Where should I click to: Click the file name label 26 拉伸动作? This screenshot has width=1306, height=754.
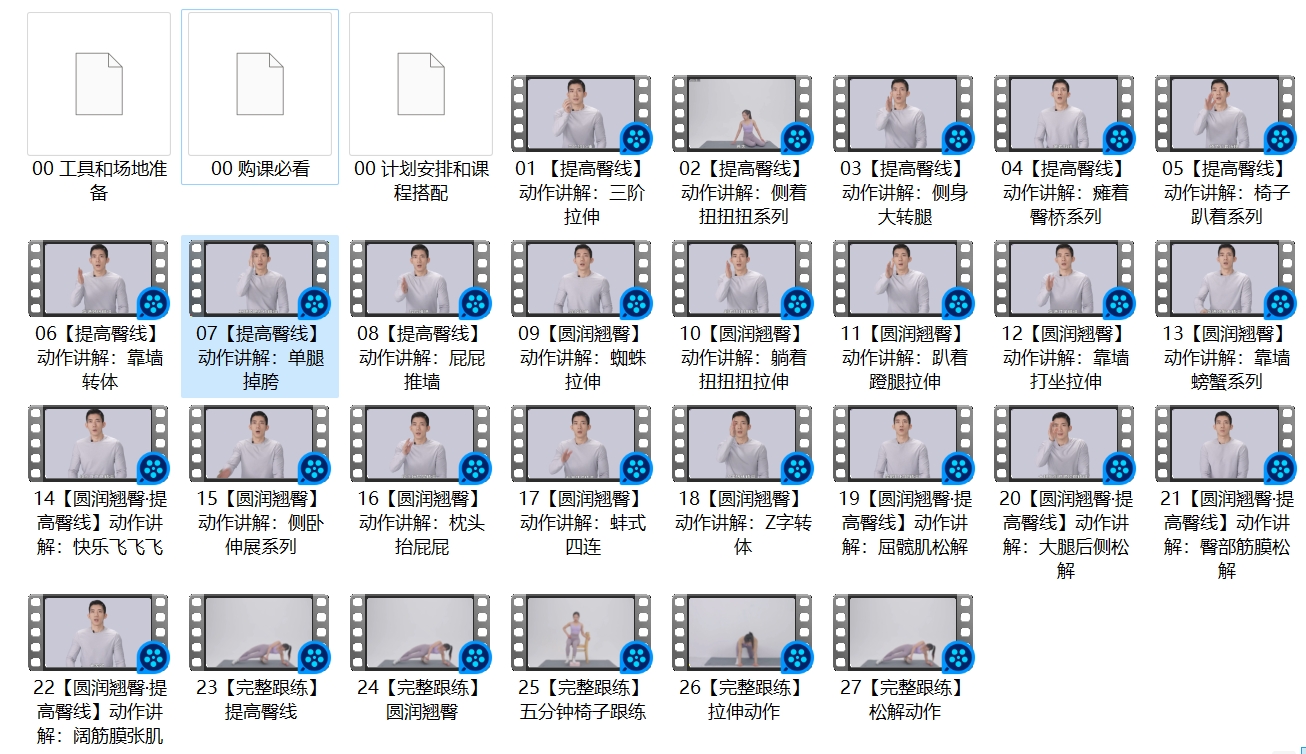742,700
